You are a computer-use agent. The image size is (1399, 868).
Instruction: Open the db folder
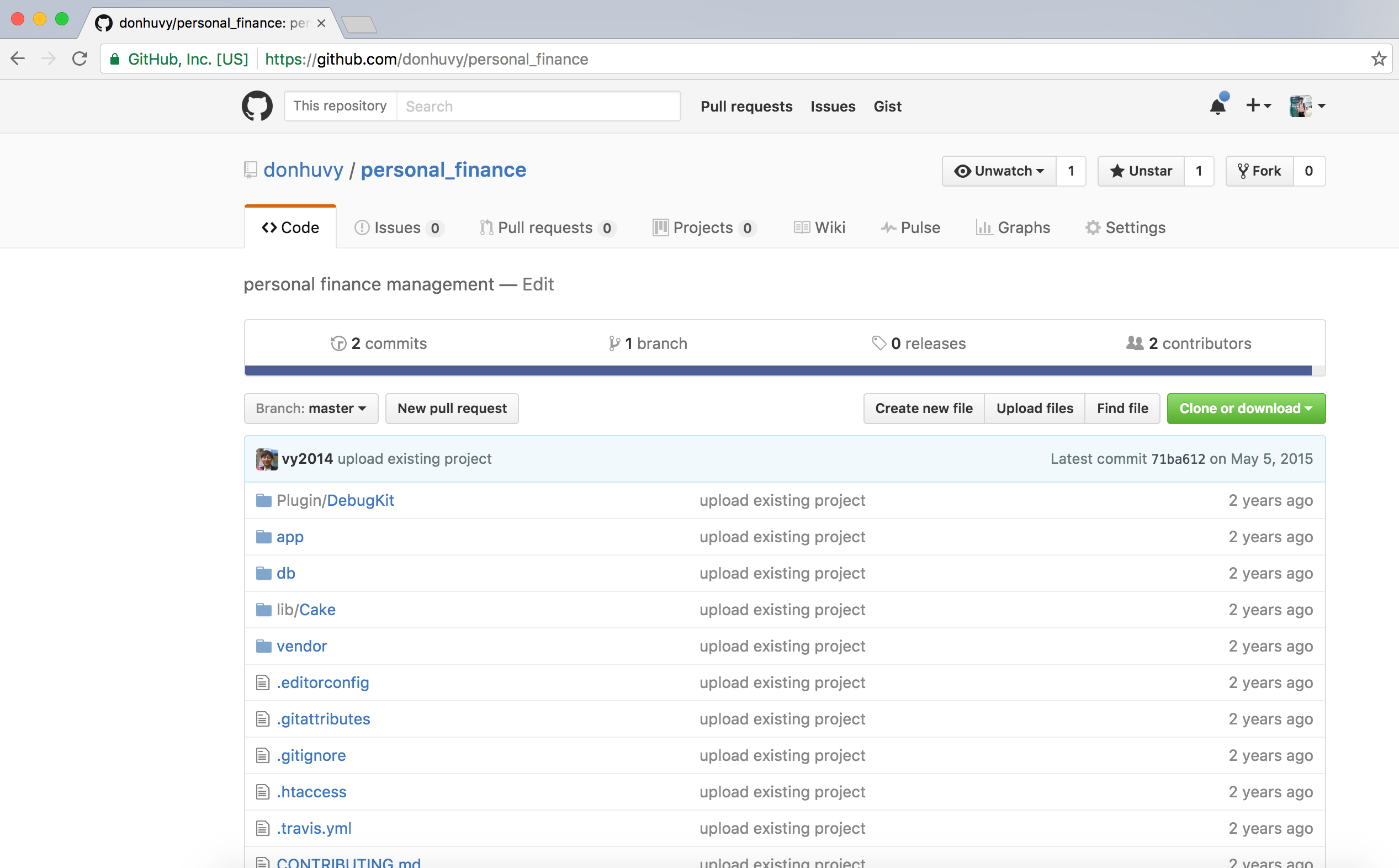[286, 574]
